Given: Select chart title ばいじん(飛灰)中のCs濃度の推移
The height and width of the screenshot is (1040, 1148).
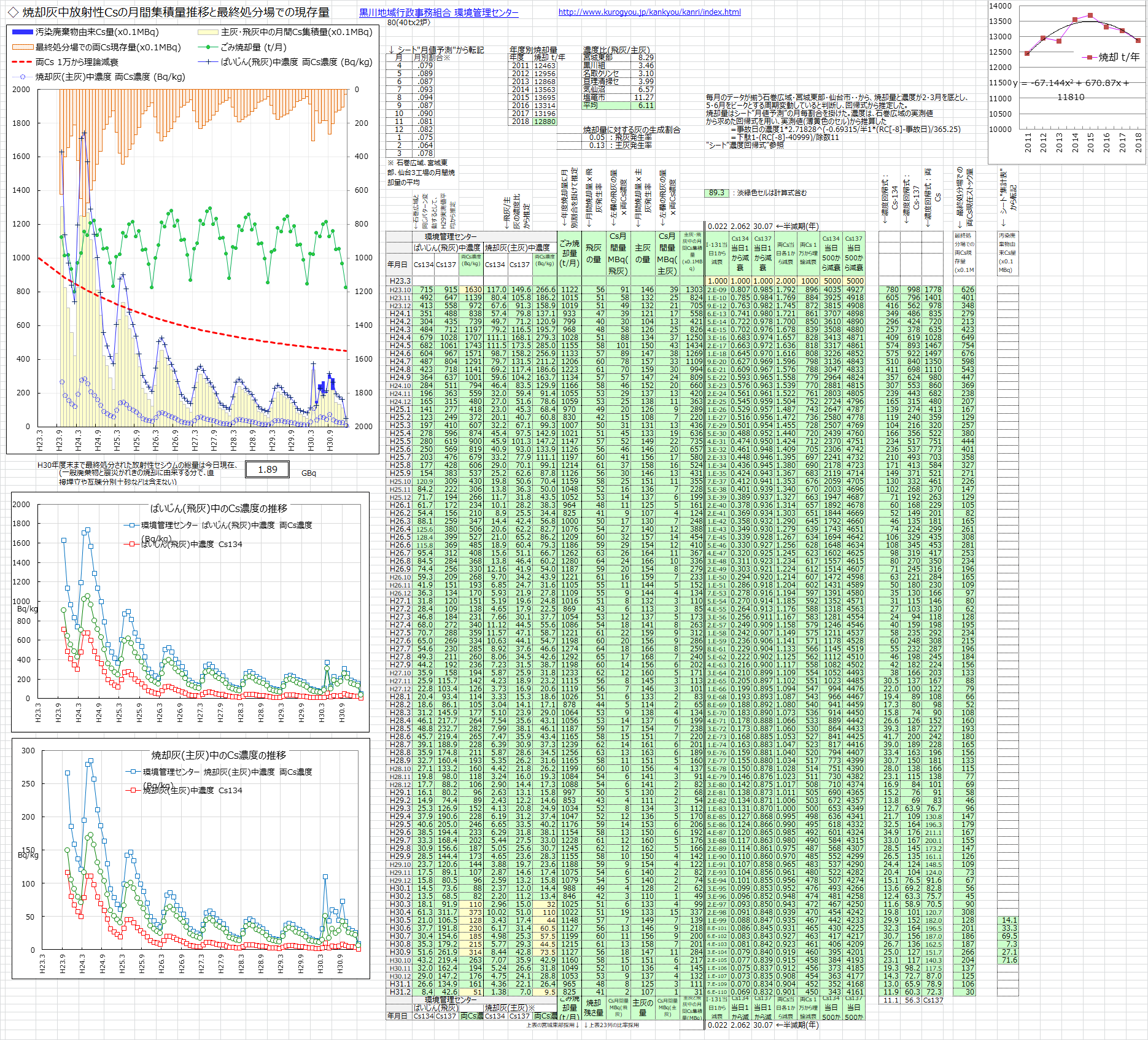Looking at the screenshot, I should (219, 508).
